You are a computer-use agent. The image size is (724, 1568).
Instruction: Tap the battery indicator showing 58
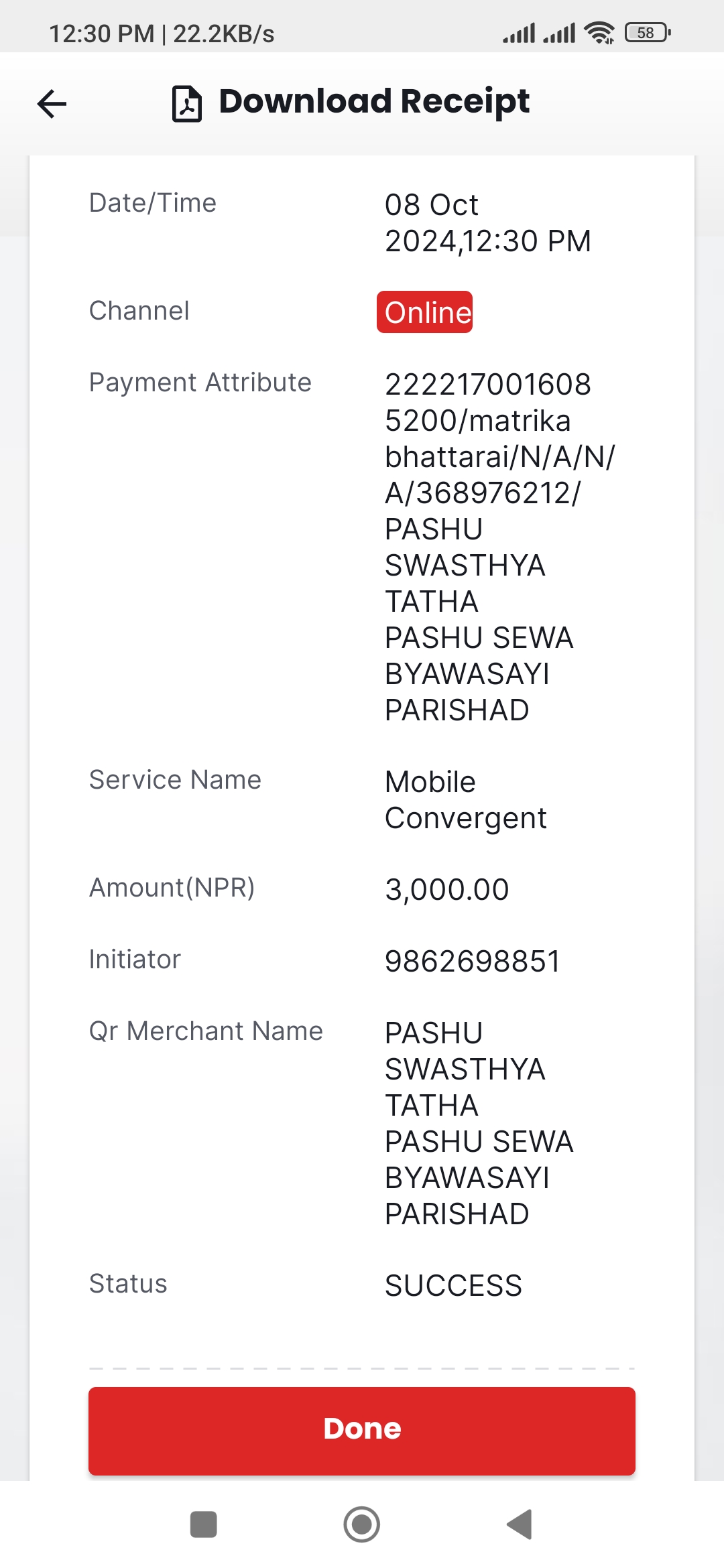point(648,33)
